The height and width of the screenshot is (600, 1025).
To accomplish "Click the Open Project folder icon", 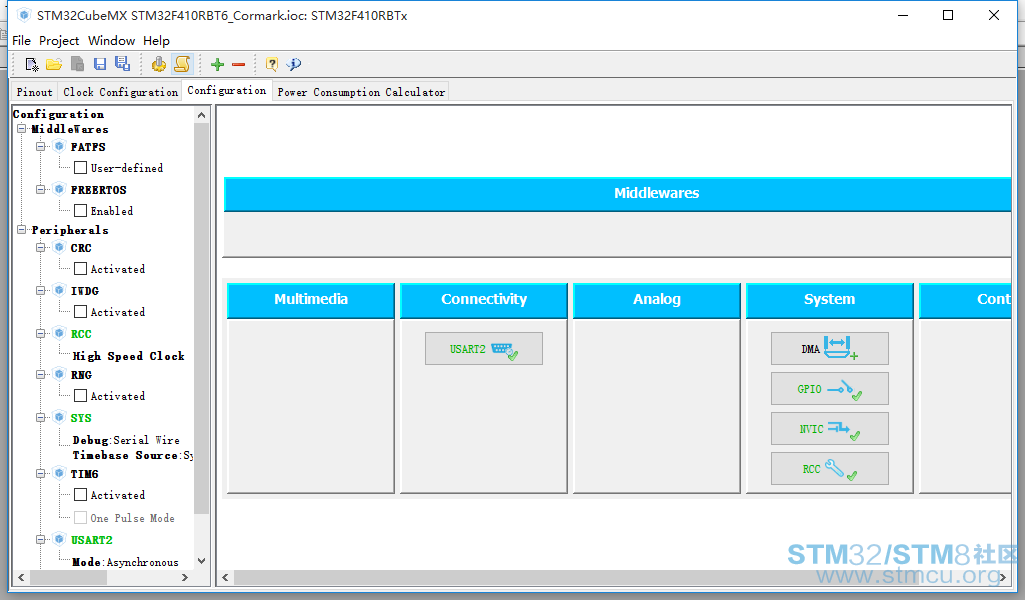I will pos(54,64).
